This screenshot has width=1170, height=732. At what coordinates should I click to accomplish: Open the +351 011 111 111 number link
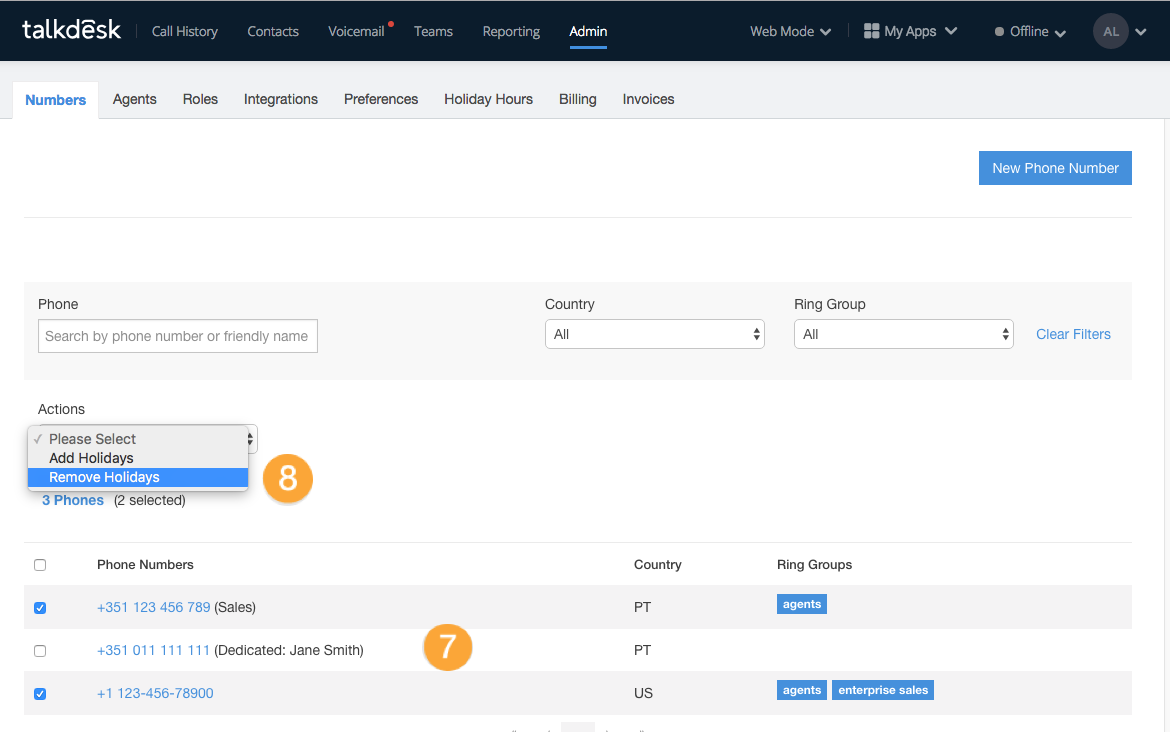tap(154, 651)
